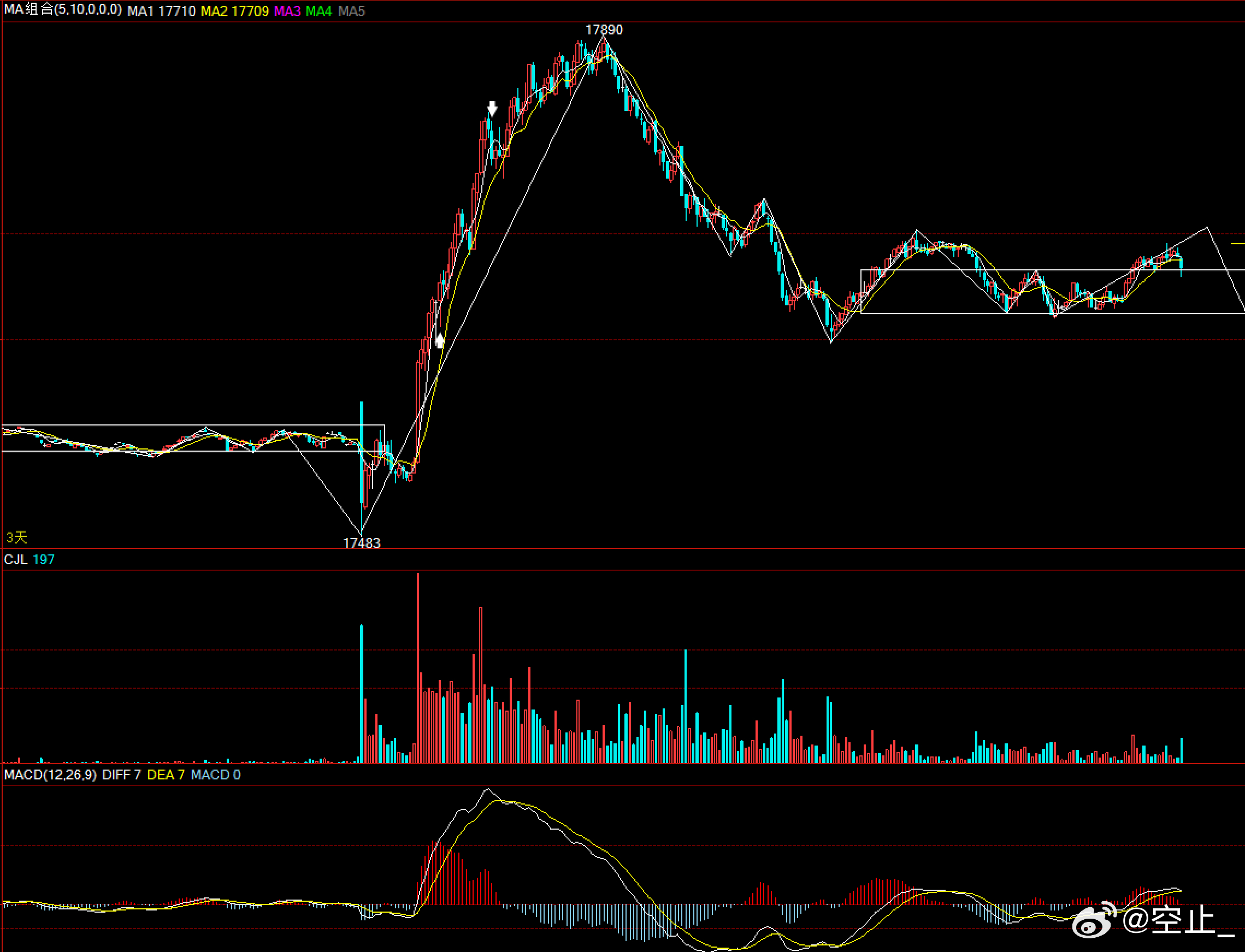Click the DIFF 7 value label
The width and height of the screenshot is (1245, 952).
(121, 774)
